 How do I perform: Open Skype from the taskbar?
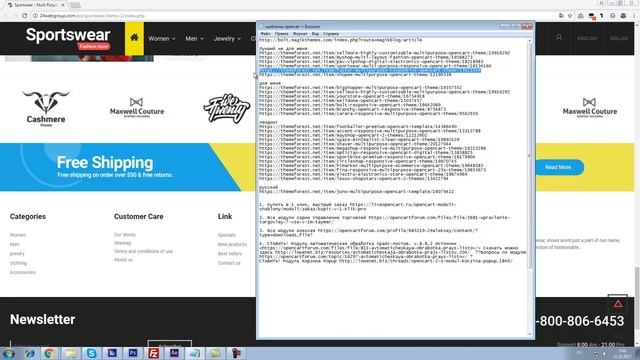[x=91, y=353]
